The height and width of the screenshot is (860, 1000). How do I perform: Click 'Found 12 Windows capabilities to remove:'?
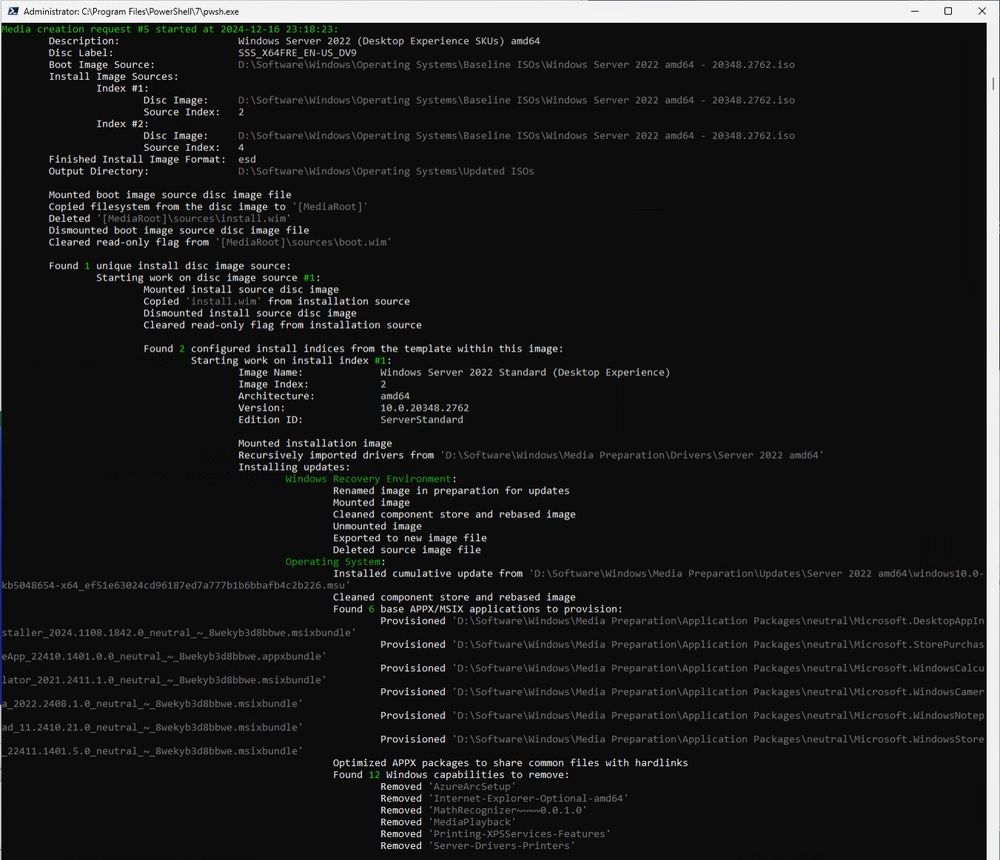tap(451, 775)
